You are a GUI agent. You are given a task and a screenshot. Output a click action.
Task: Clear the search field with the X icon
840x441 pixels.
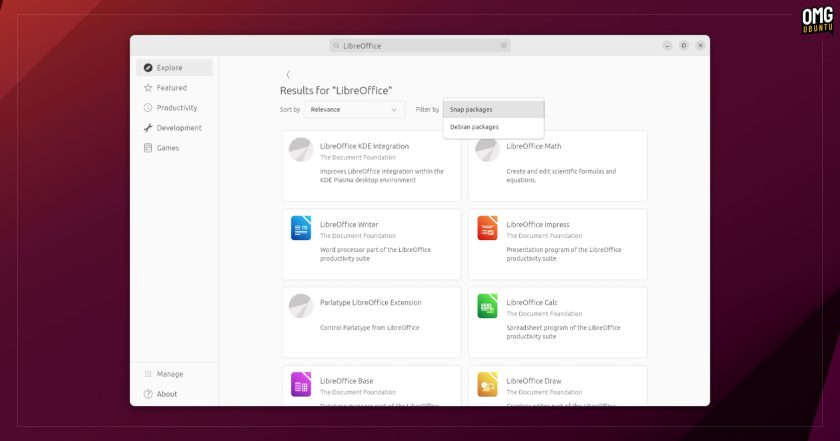[x=504, y=46]
